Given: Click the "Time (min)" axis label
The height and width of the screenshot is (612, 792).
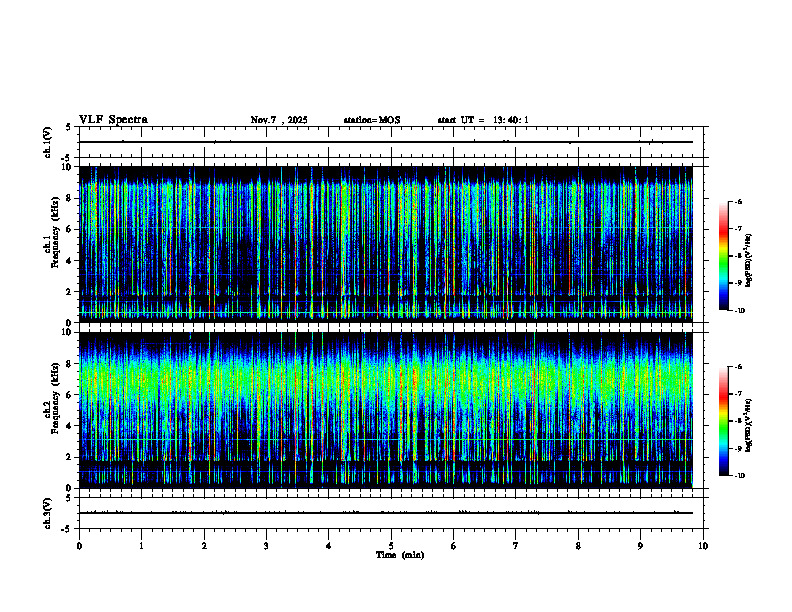Looking at the screenshot, I should point(400,555).
